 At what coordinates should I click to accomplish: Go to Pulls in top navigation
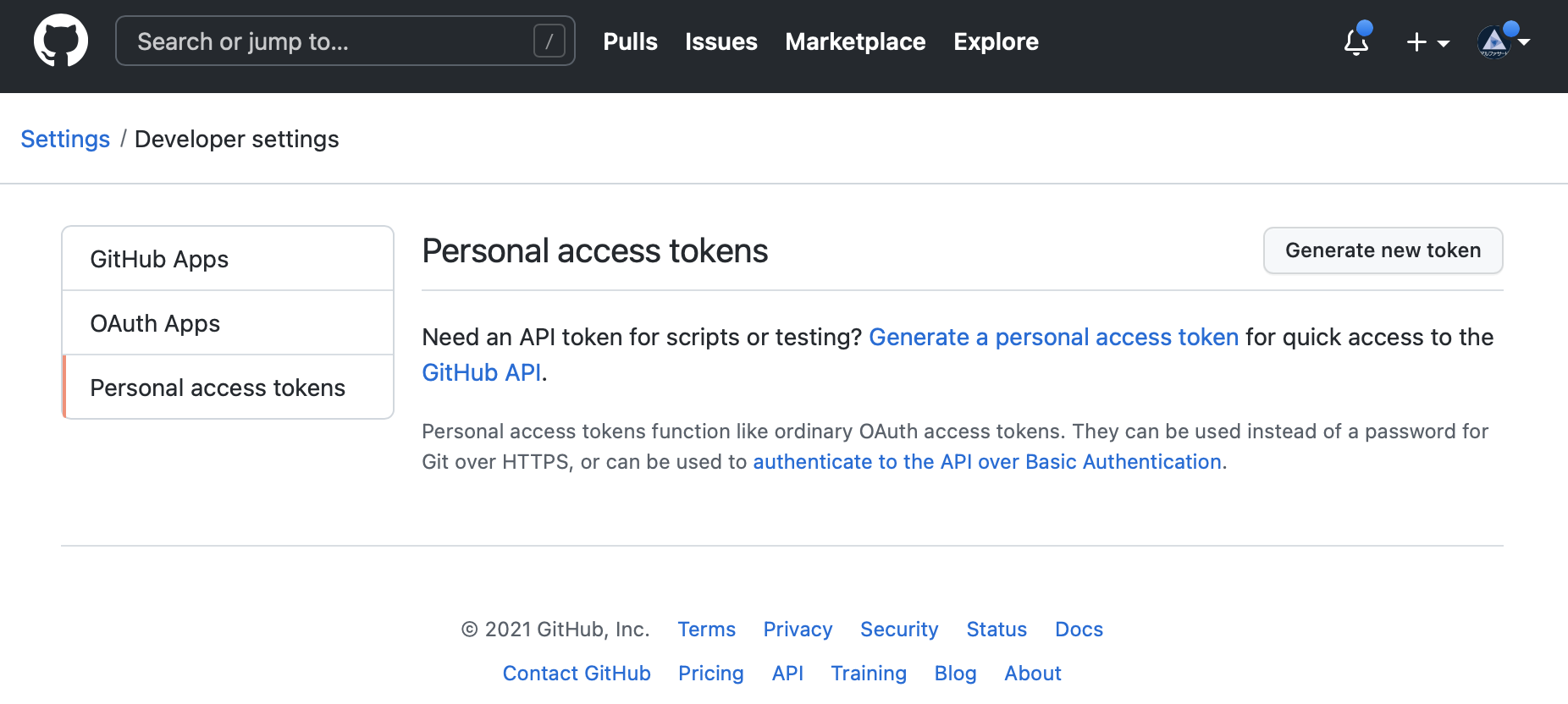click(630, 41)
